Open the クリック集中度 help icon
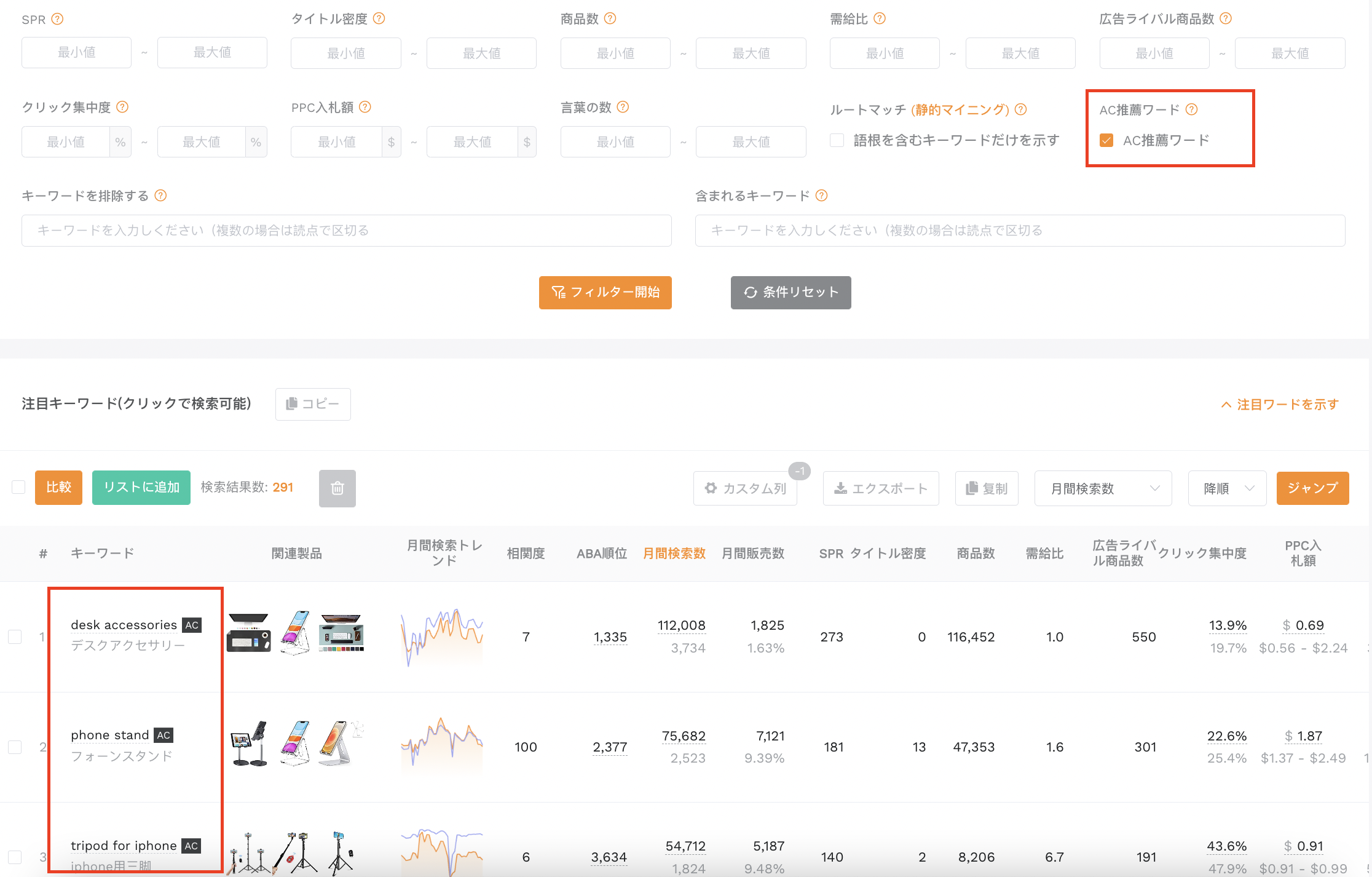1372x877 pixels. point(122,107)
